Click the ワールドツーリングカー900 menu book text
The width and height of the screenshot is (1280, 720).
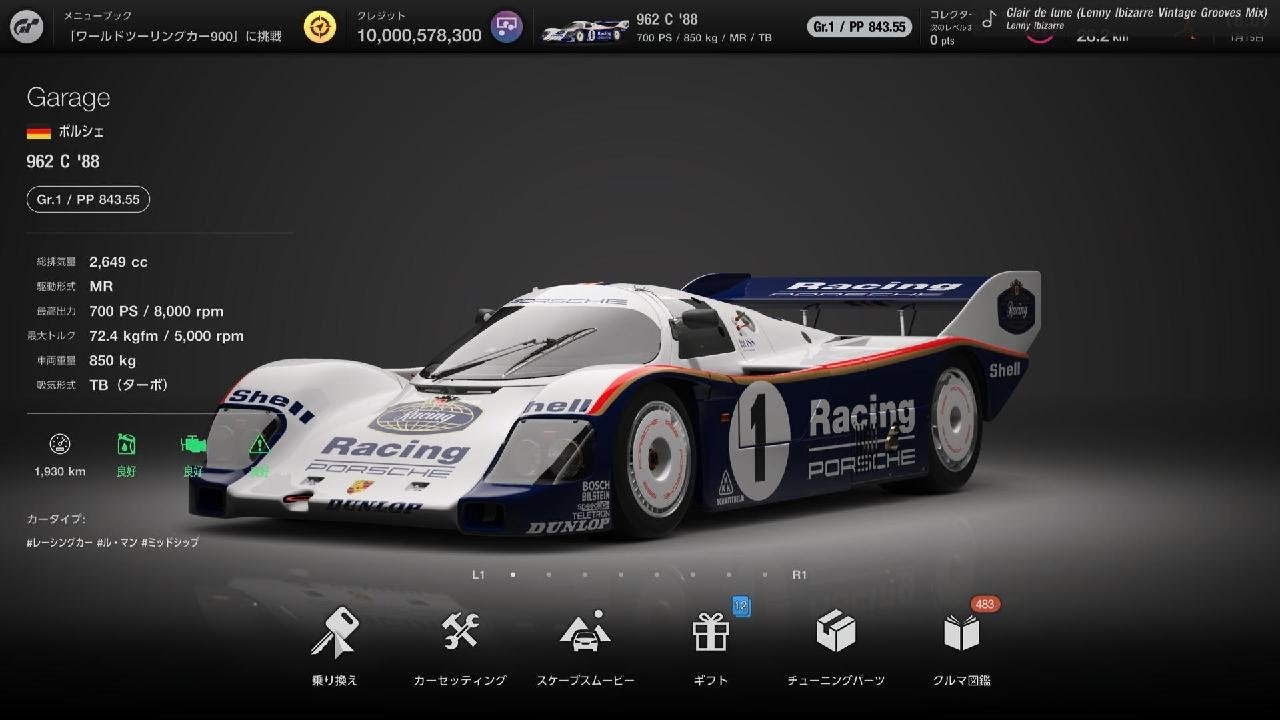click(175, 36)
